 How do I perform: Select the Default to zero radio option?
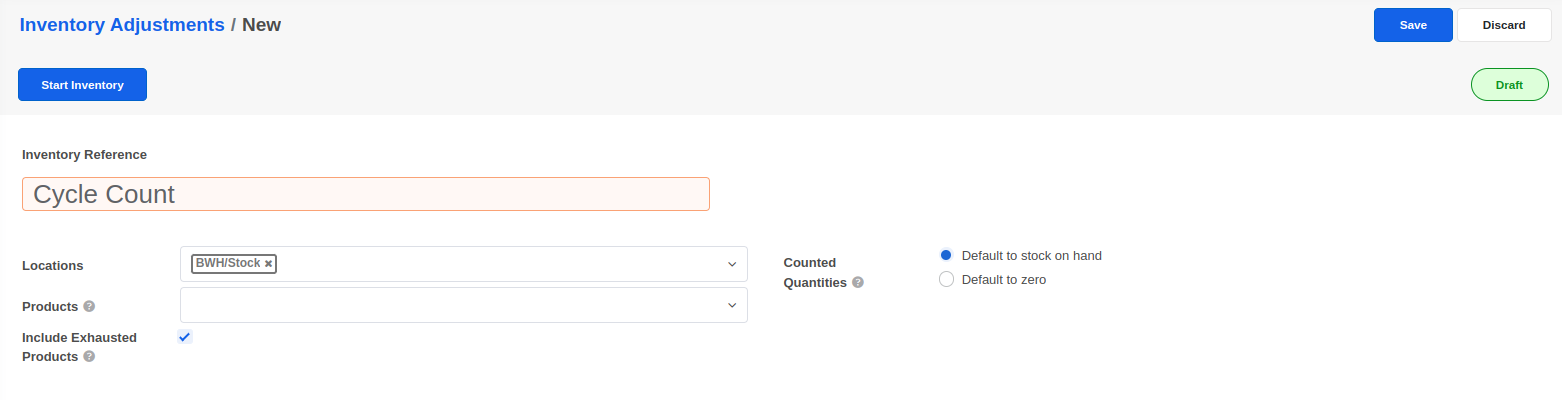coord(946,280)
